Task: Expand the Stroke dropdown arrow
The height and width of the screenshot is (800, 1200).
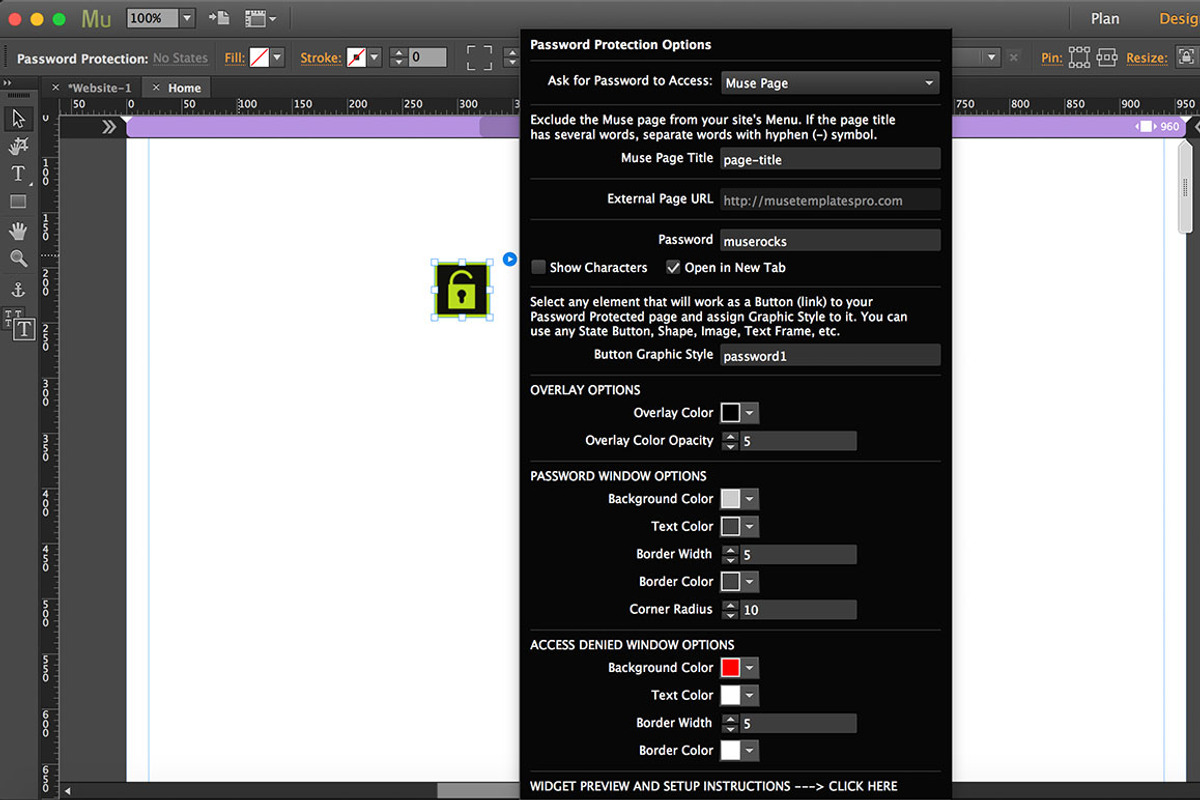Action: pos(374,57)
